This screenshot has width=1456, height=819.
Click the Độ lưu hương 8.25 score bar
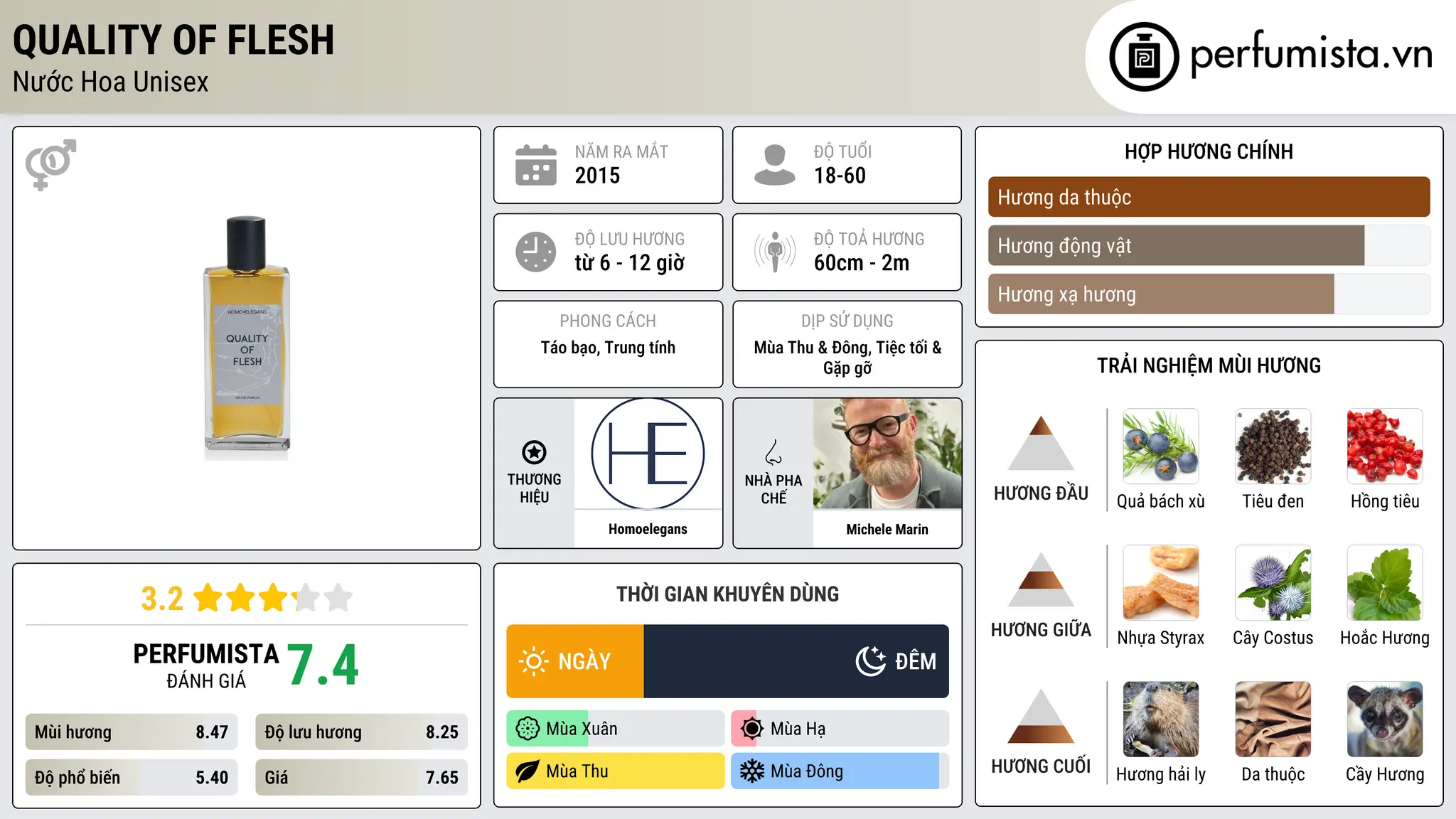click(x=362, y=732)
